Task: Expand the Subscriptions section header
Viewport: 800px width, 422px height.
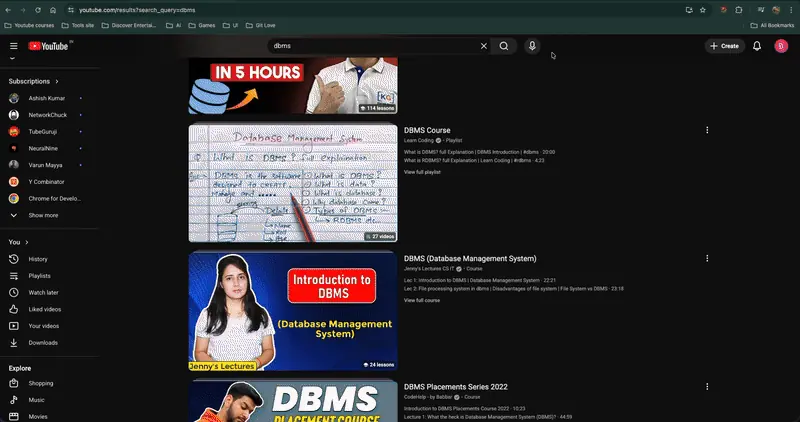Action: pos(33,81)
